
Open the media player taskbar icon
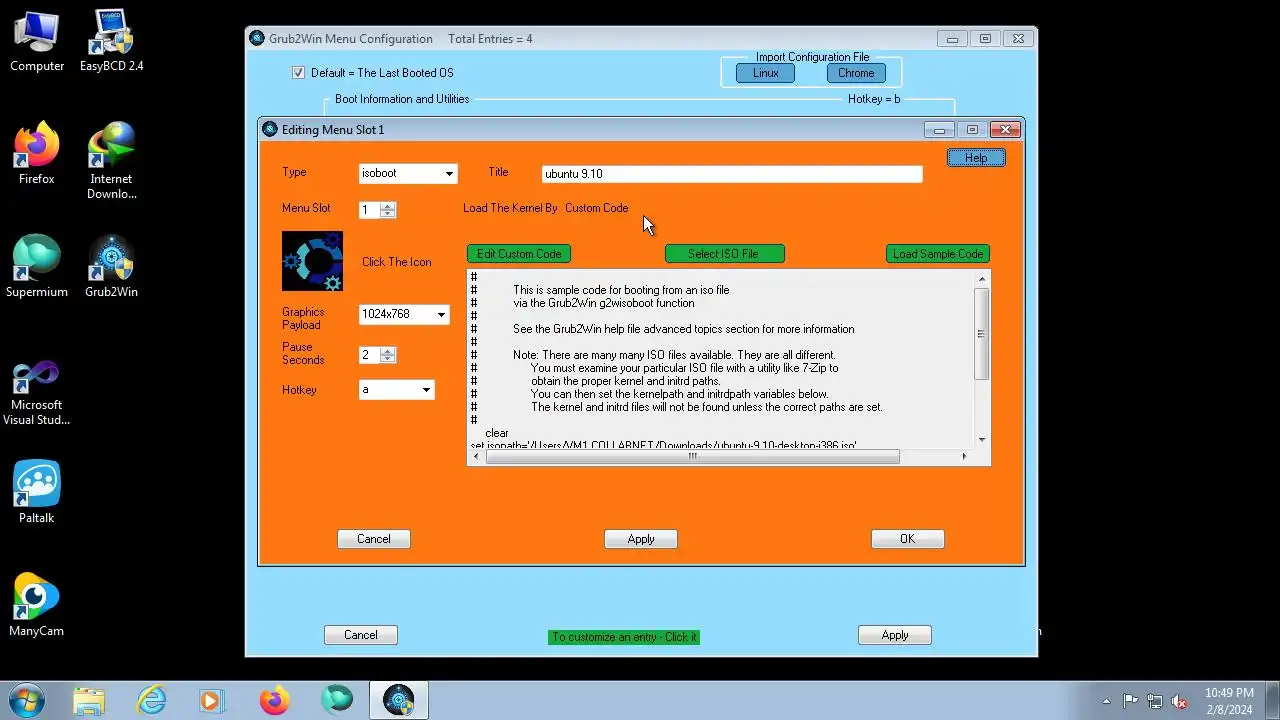coord(212,700)
